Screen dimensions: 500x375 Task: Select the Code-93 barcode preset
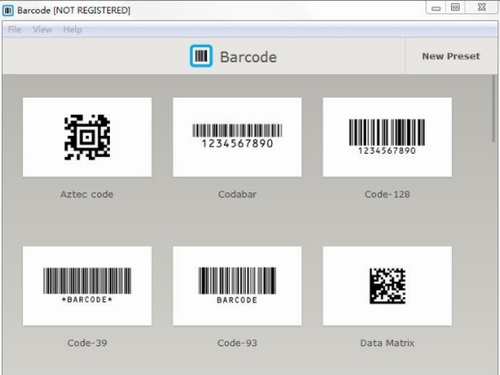click(237, 286)
